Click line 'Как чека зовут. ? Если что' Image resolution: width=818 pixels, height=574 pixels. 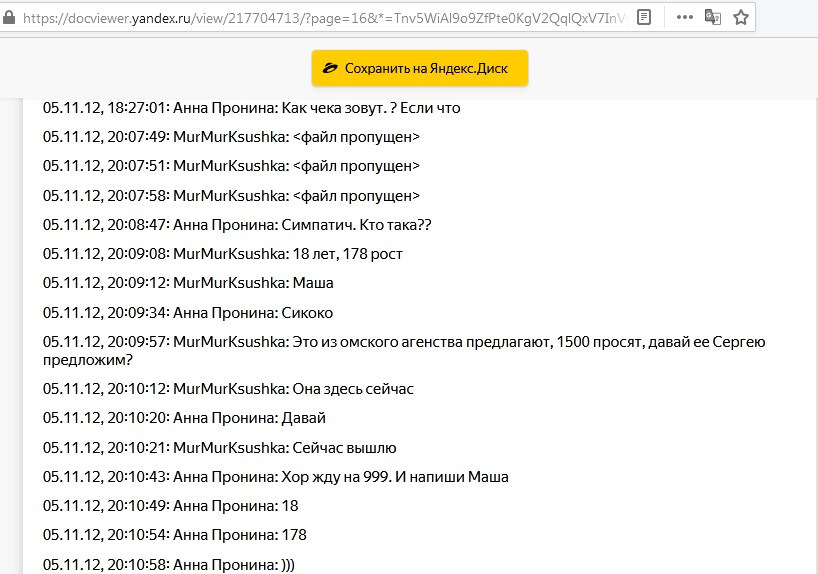click(251, 108)
